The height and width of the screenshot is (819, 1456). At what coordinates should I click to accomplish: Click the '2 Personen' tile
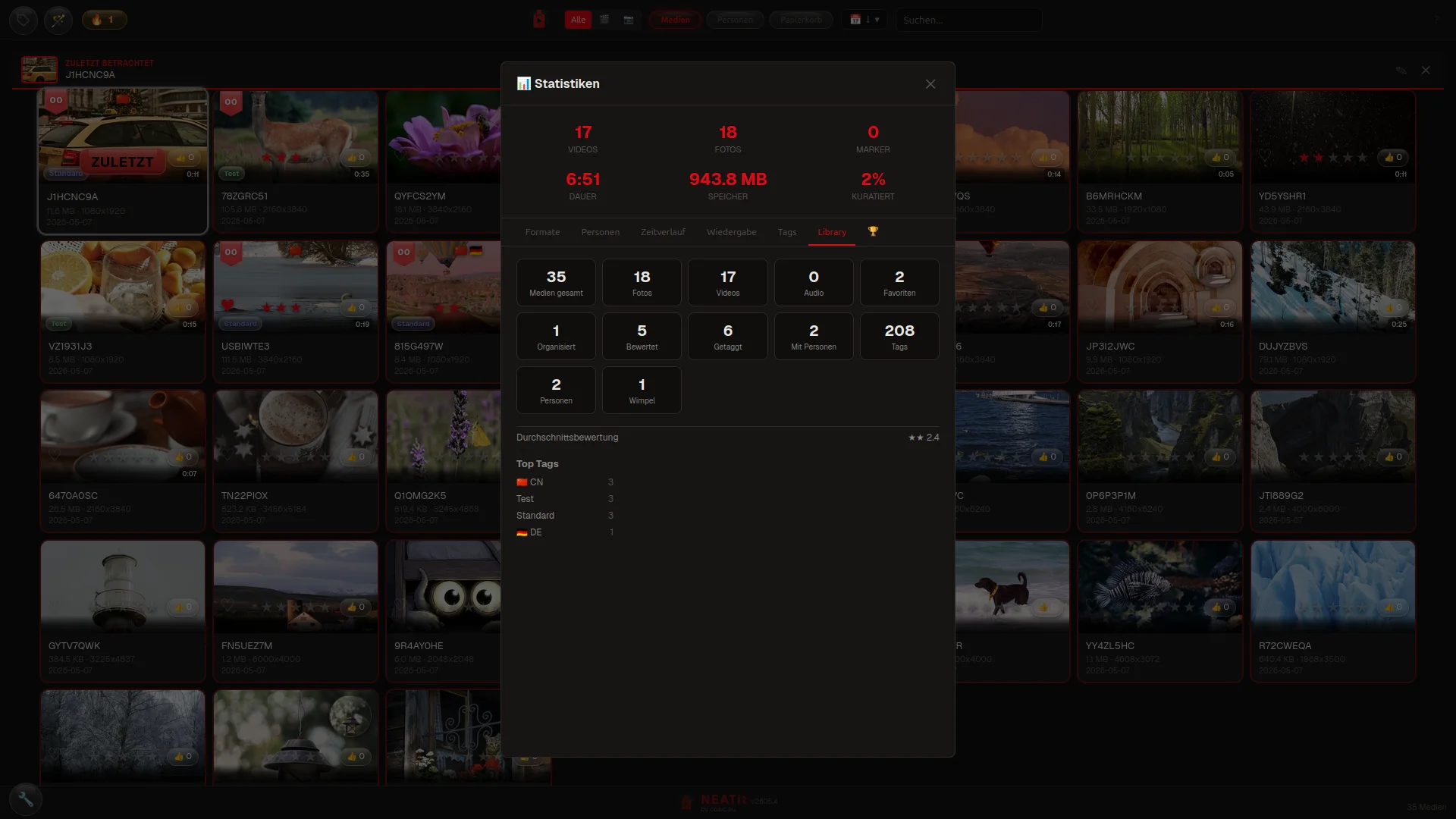[x=556, y=390]
